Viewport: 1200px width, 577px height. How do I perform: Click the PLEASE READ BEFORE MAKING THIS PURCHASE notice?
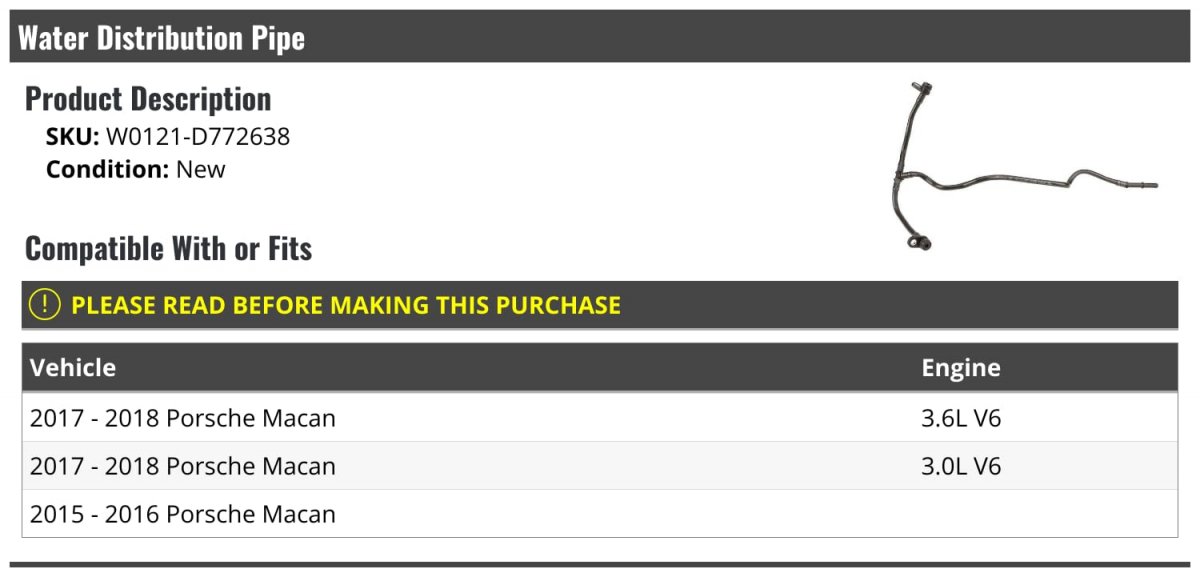pos(346,305)
